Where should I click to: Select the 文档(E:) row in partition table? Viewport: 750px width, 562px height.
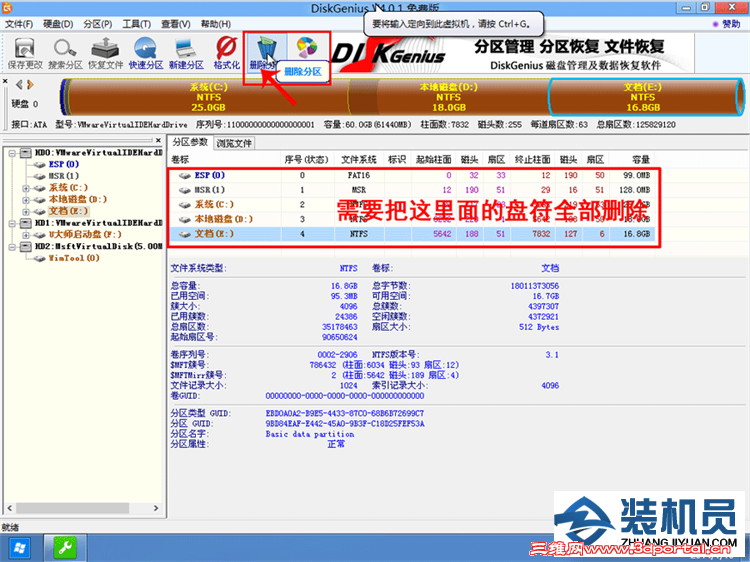click(x=413, y=234)
